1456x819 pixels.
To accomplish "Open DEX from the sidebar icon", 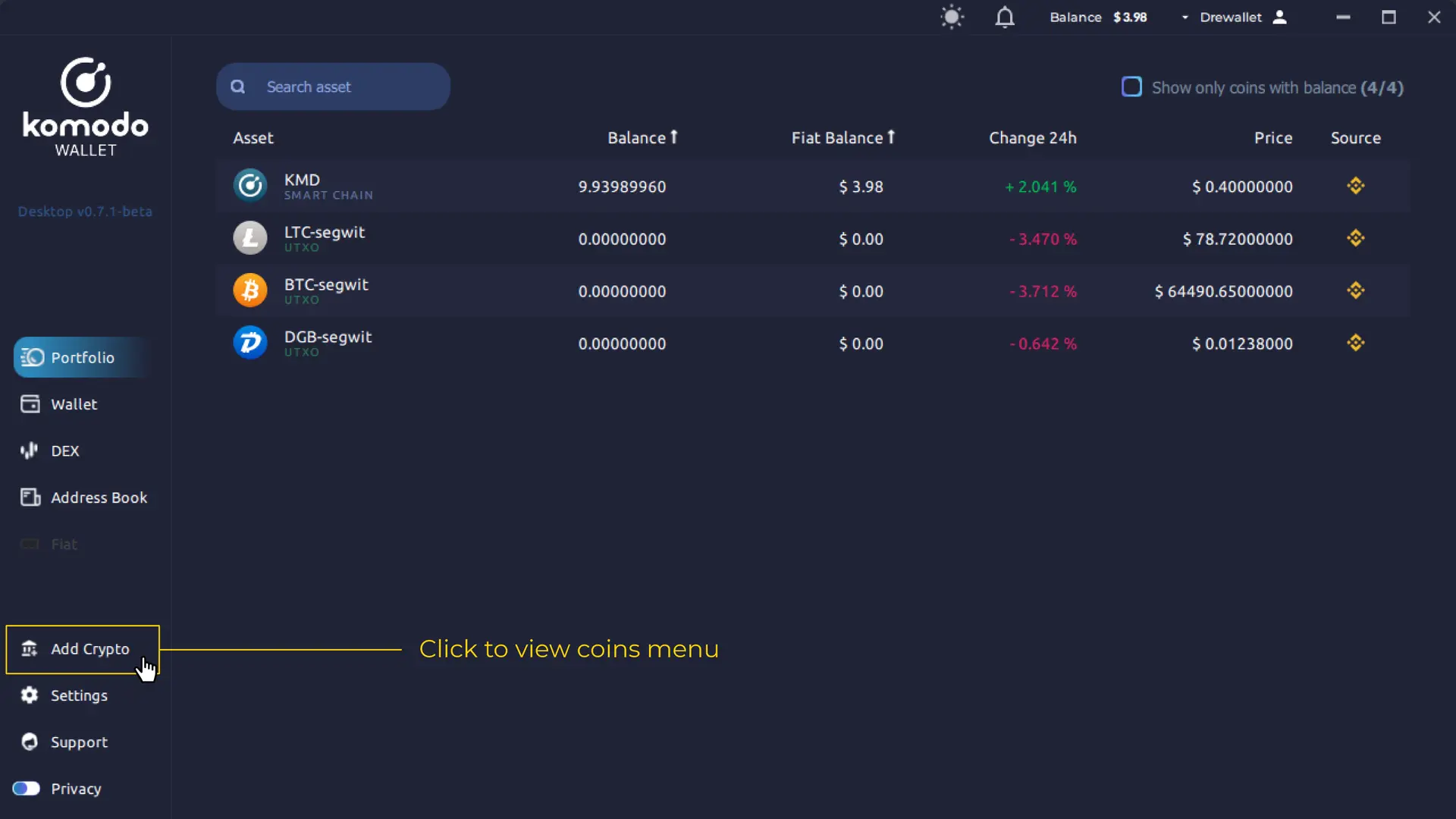I will 28,450.
